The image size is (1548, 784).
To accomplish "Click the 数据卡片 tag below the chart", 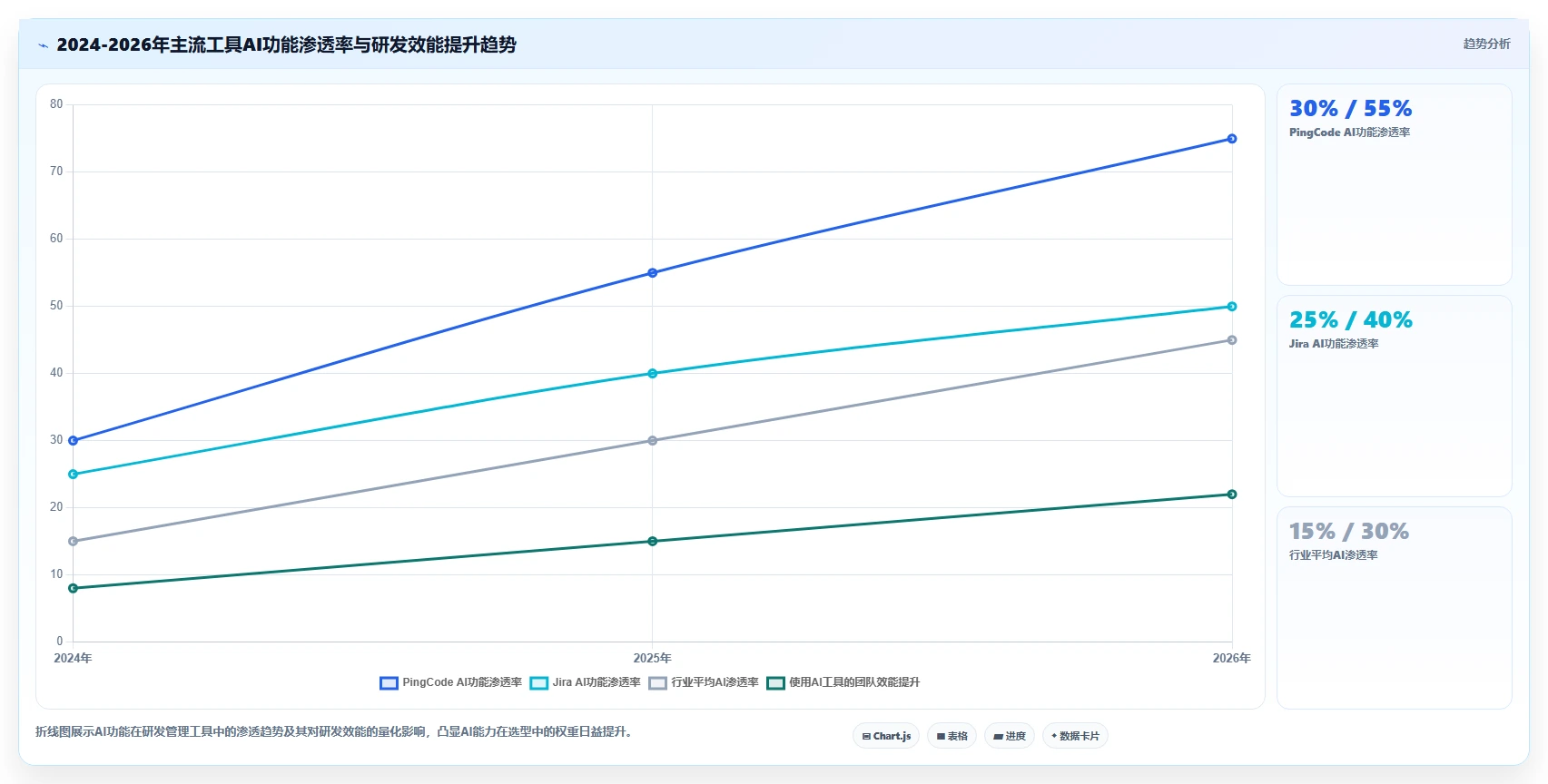I will point(1075,736).
